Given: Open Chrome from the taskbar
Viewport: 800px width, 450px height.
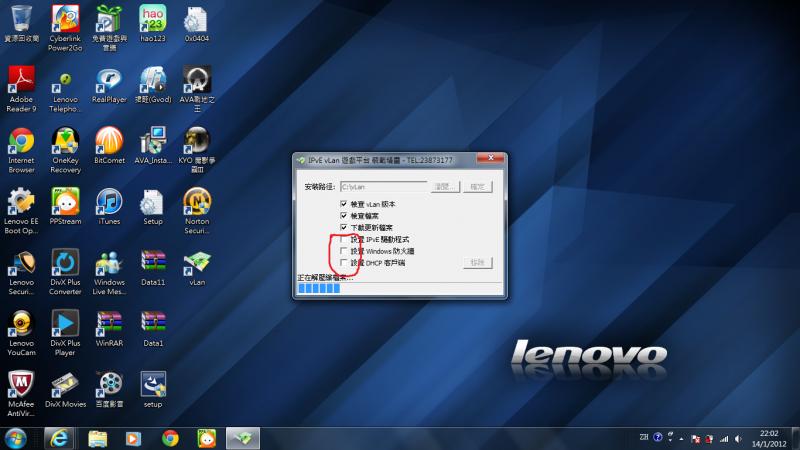Looking at the screenshot, I should point(170,439).
